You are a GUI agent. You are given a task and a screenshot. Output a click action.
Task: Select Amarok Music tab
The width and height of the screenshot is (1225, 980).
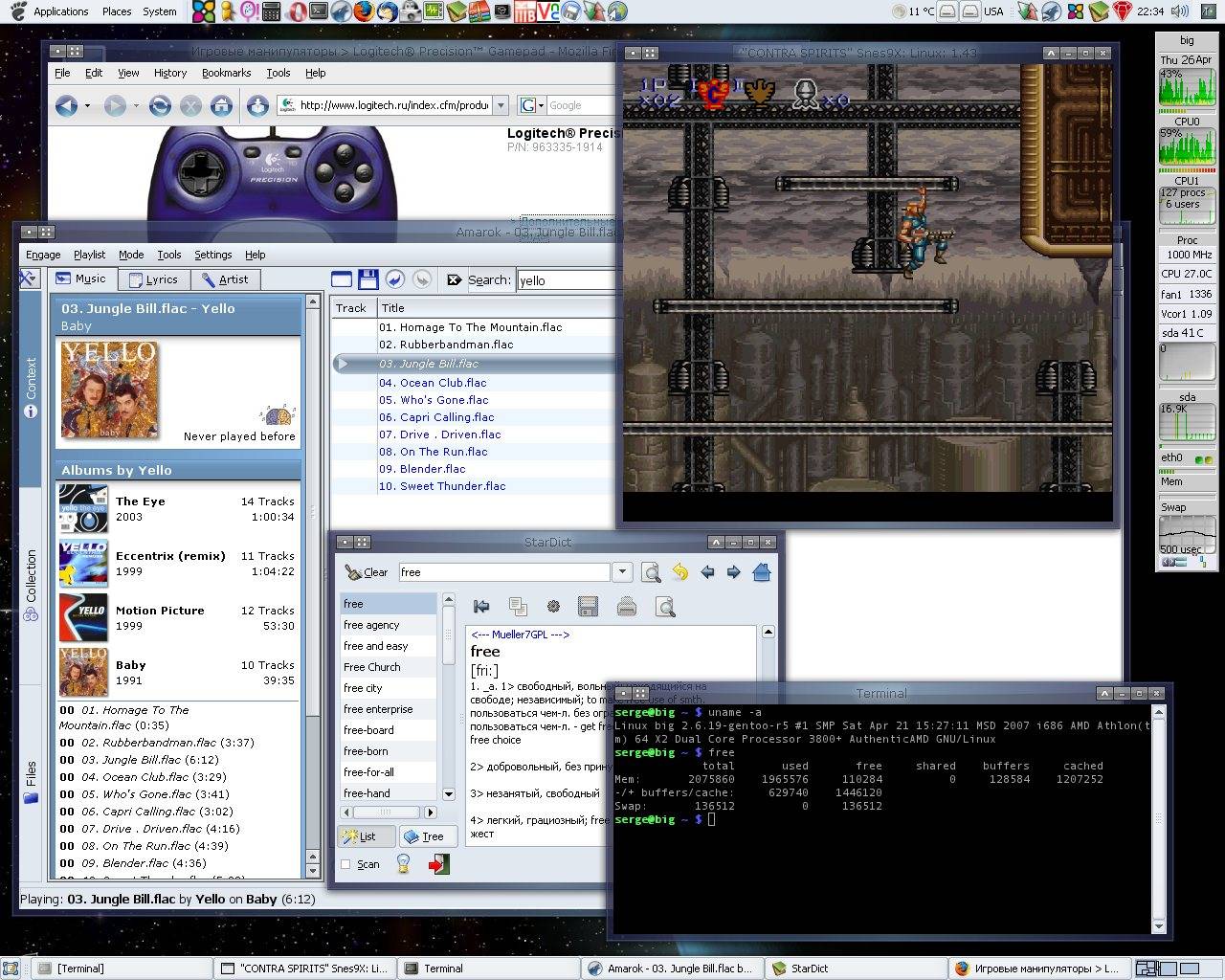click(x=83, y=278)
